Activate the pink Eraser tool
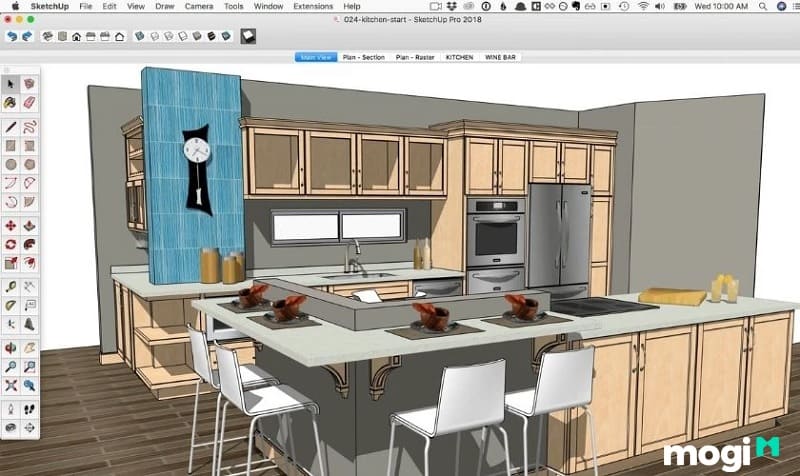Screen dimensions: 800x476 (x=30, y=103)
